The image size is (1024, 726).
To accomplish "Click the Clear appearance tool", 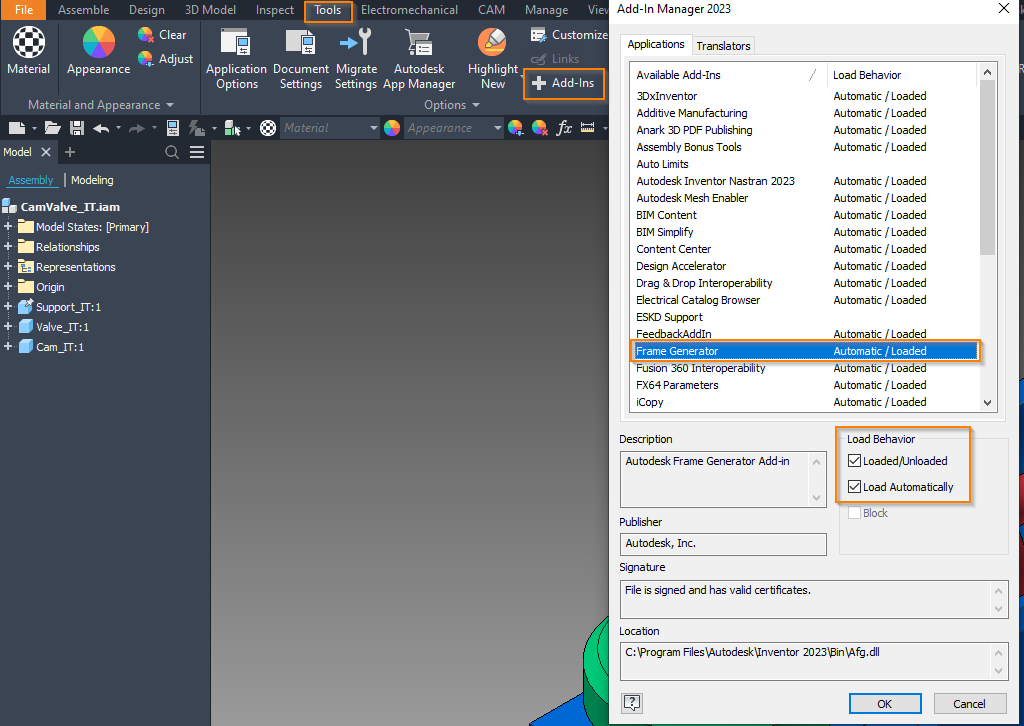I will pyautogui.click(x=162, y=35).
